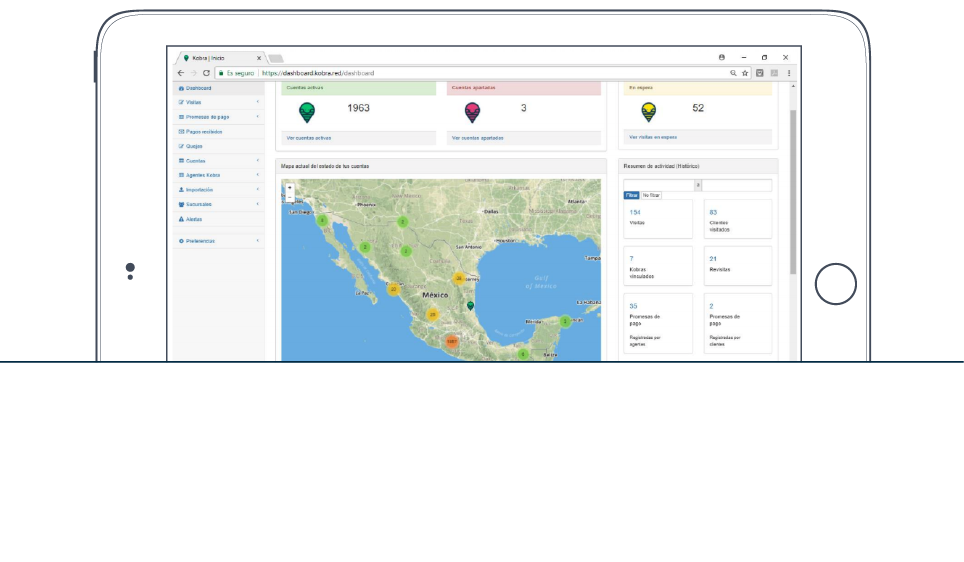Click the Filtrar button
The height and width of the screenshot is (562, 964).
pyautogui.click(x=631, y=195)
